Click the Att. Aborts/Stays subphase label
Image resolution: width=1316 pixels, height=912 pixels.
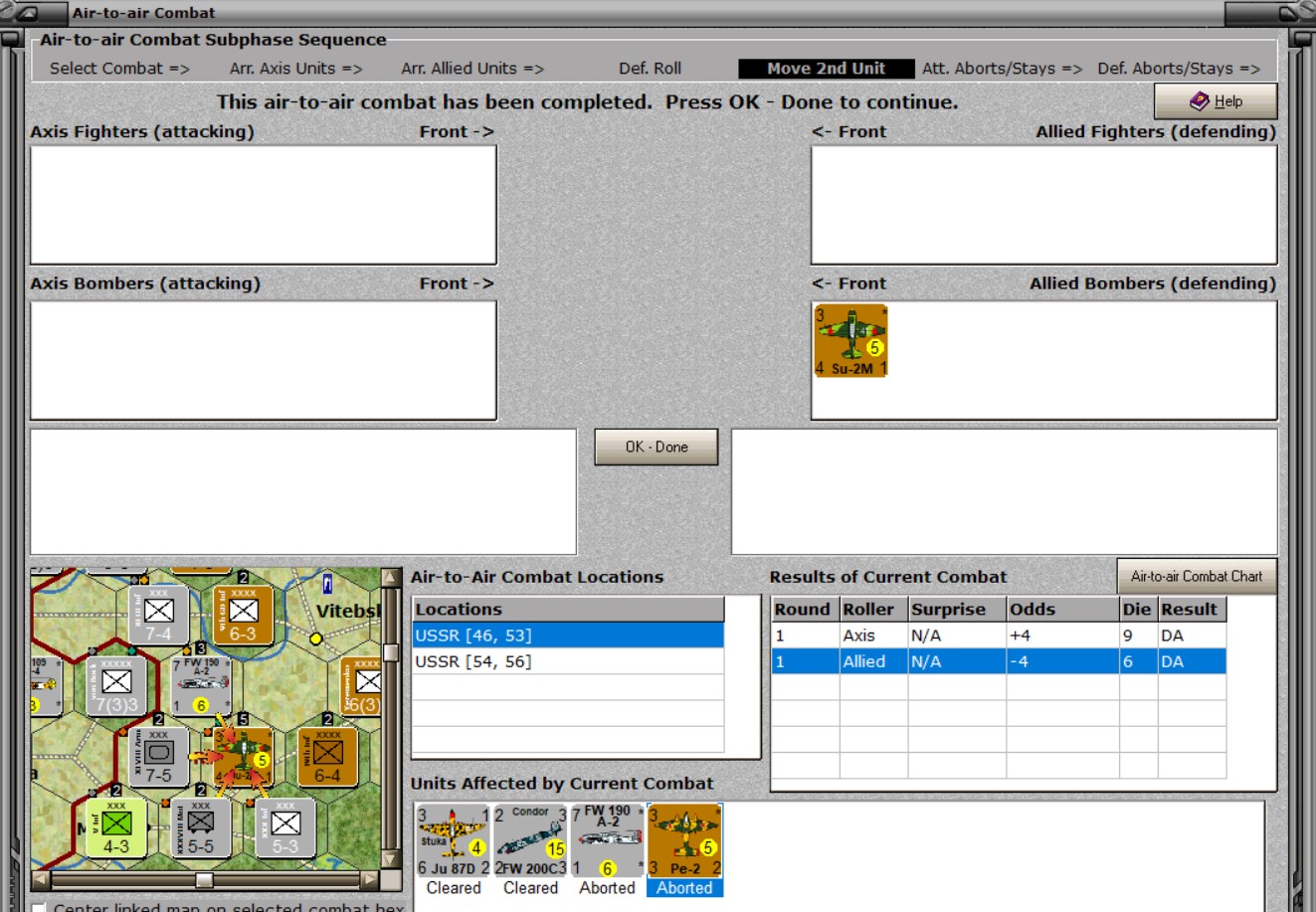pos(1002,69)
